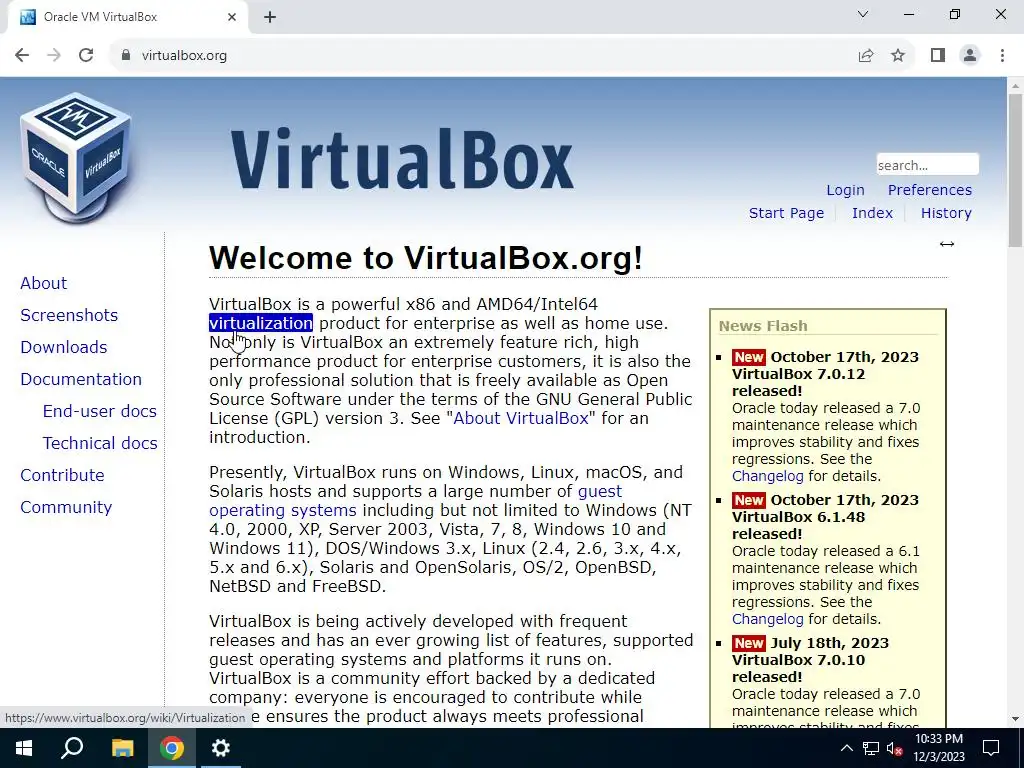The height and width of the screenshot is (768, 1024).
Task: Open taskbar search
Action: click(72, 748)
